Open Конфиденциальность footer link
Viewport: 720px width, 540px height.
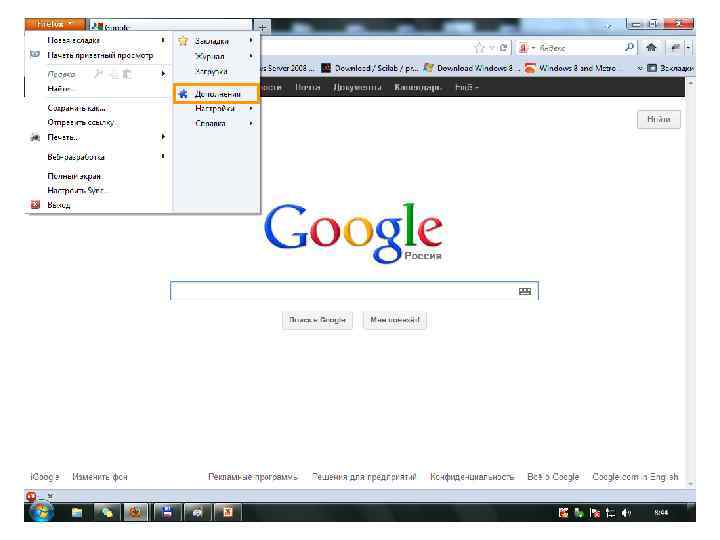tap(472, 477)
